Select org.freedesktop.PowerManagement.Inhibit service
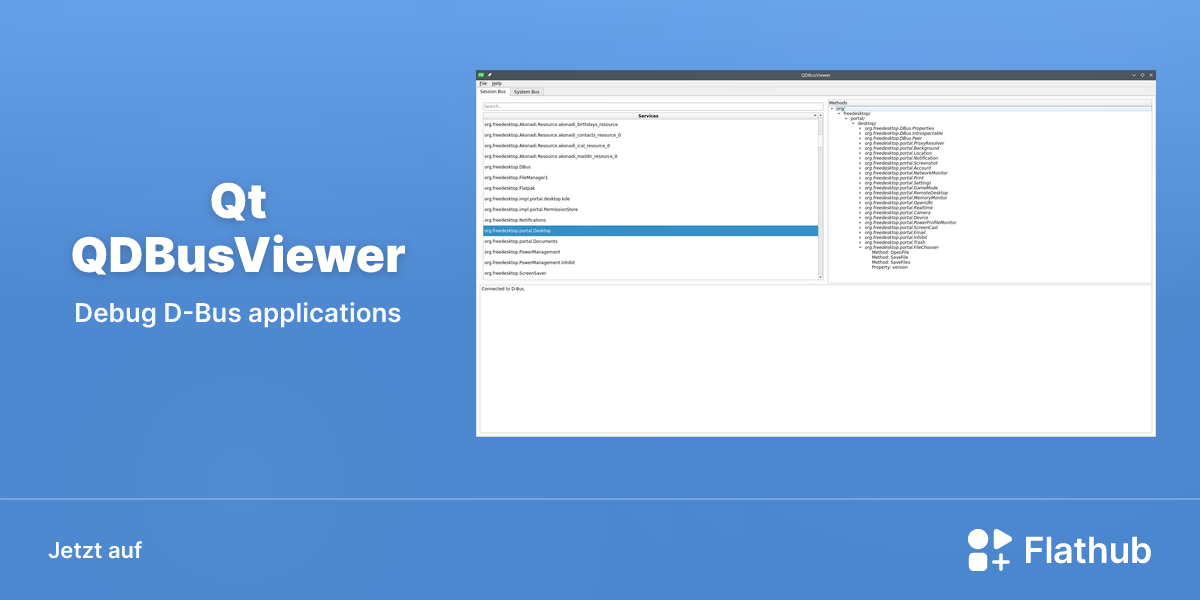The image size is (1200, 600). pyautogui.click(x=650, y=262)
